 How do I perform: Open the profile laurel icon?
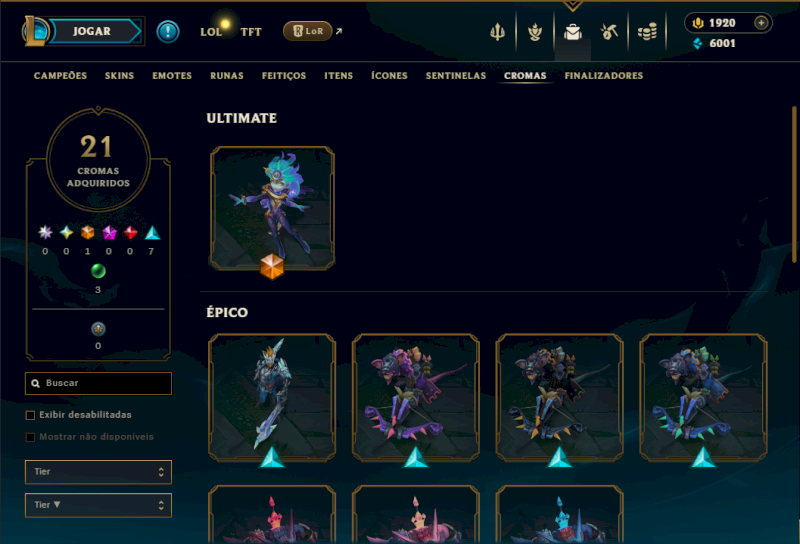535,32
